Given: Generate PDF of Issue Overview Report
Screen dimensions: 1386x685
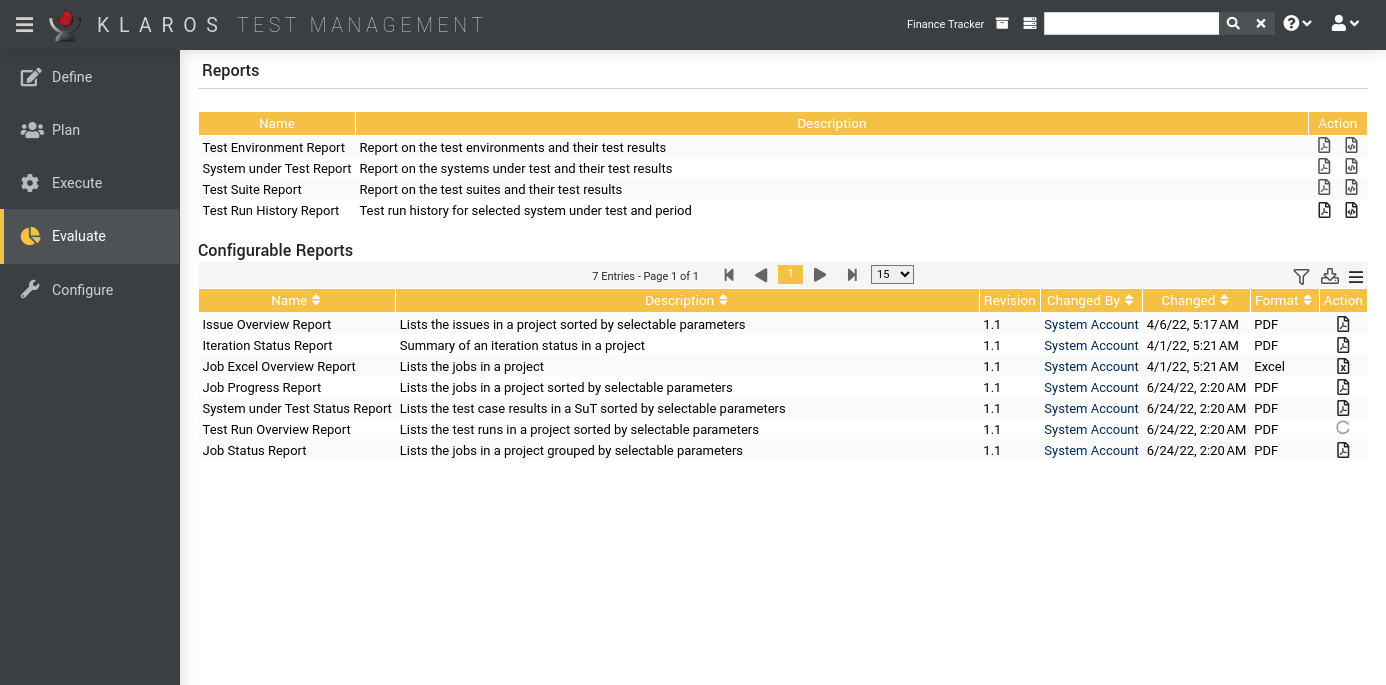Looking at the screenshot, I should pyautogui.click(x=1343, y=324).
